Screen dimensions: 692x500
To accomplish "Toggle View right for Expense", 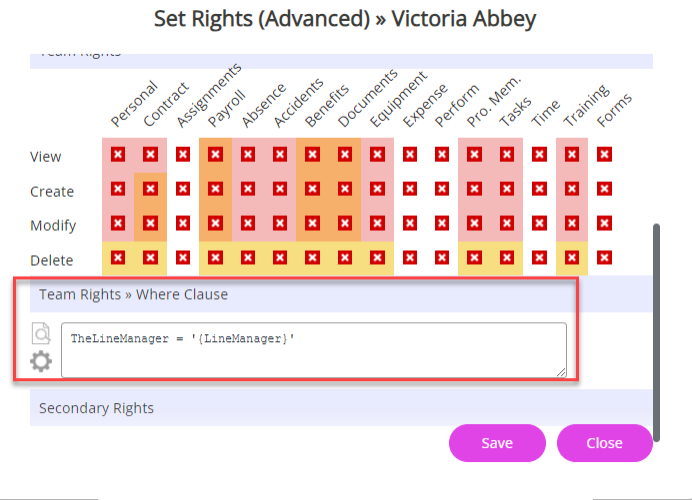I will click(409, 155).
